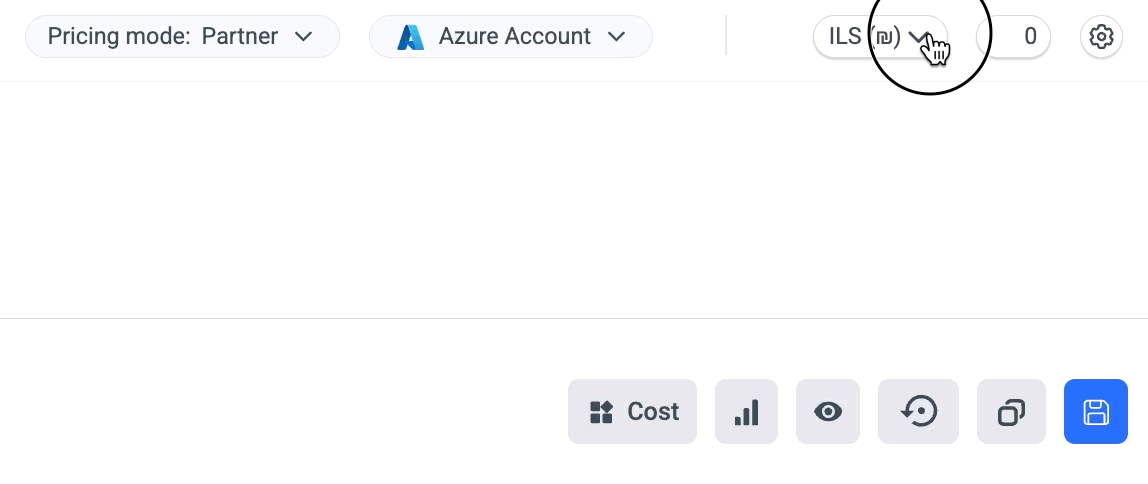1148x484 pixels.
Task: Click the counter pill showing 0
Action: [x=1013, y=37]
